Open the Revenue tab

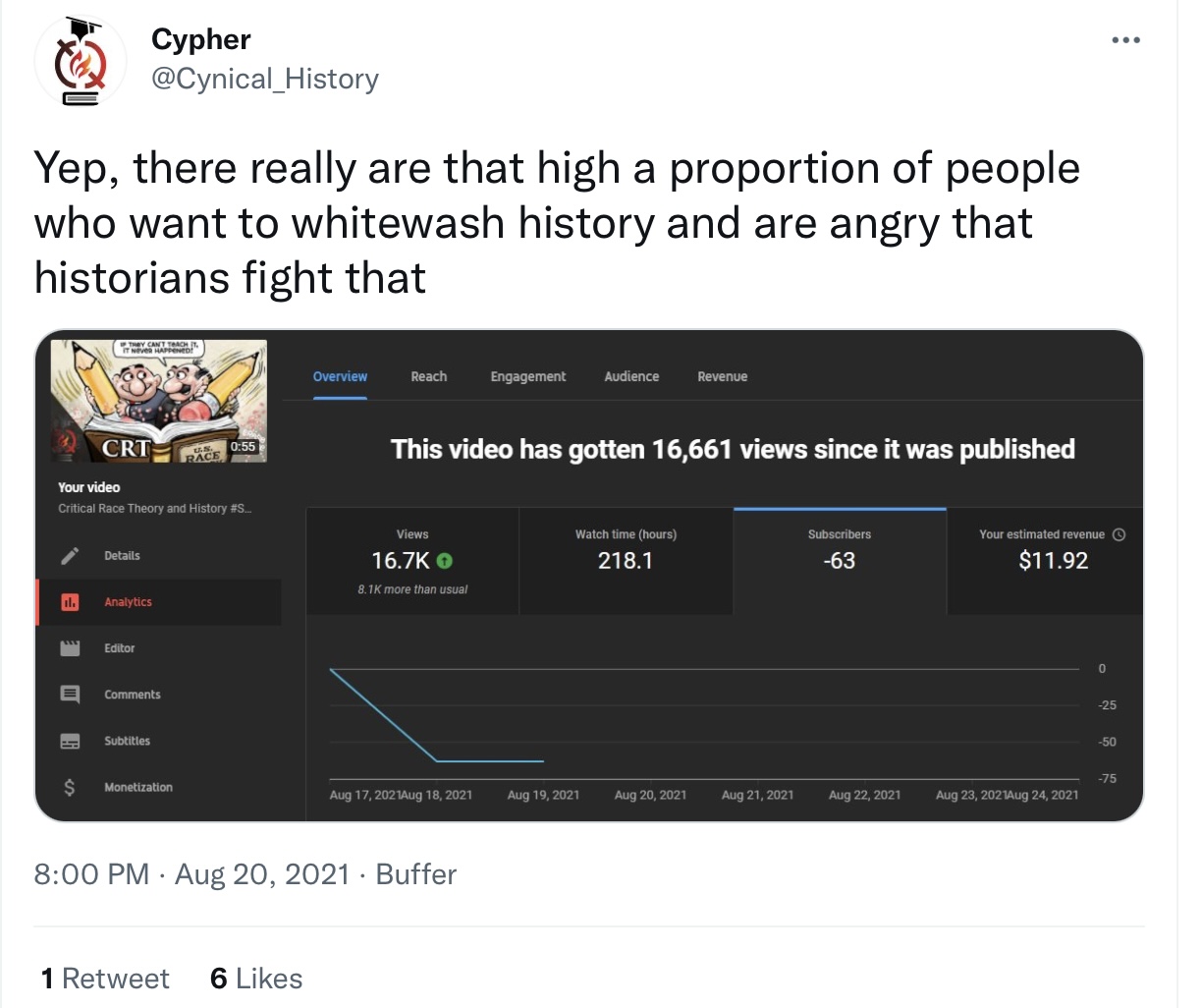pyautogui.click(x=723, y=376)
